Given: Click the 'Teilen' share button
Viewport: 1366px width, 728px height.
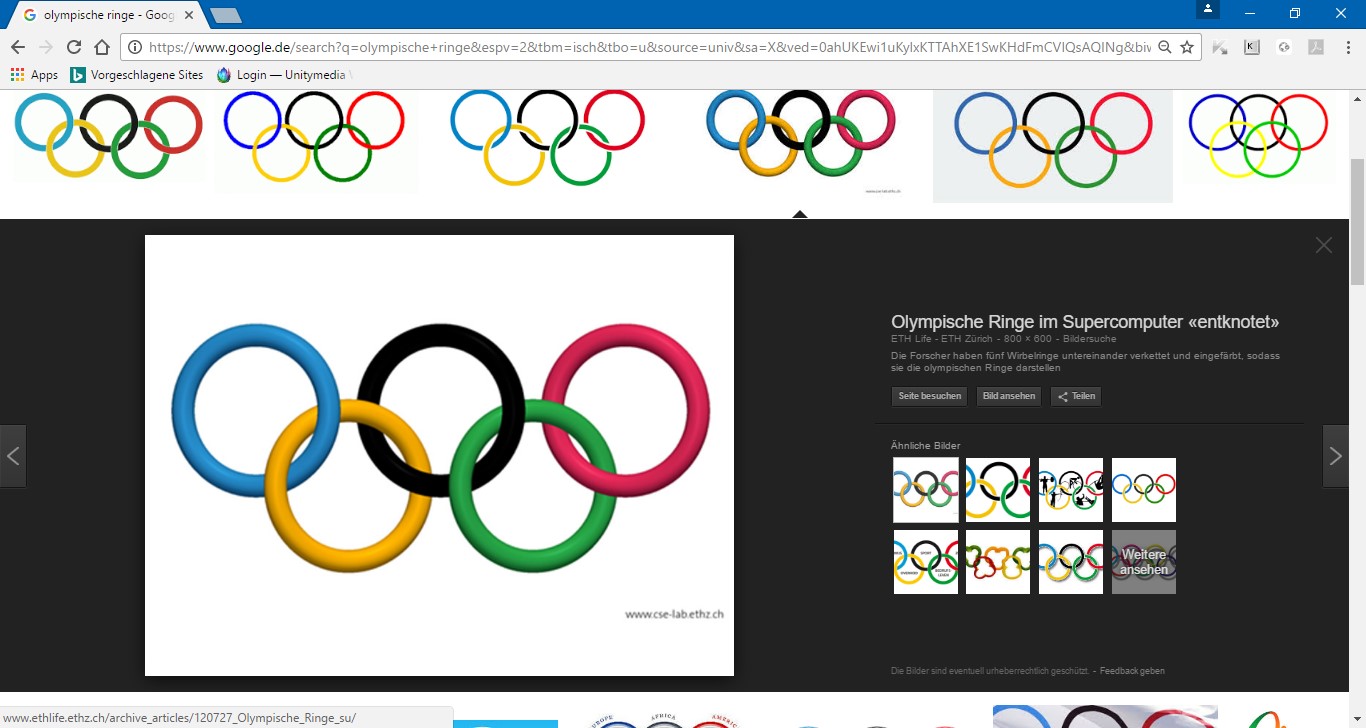Looking at the screenshot, I should click(1076, 396).
